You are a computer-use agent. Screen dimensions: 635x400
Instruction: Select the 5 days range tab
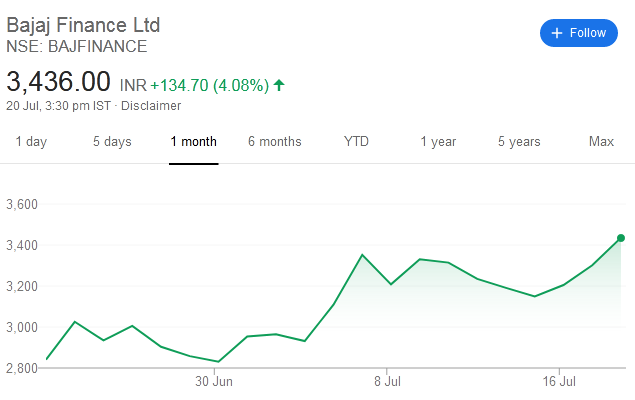[112, 142]
